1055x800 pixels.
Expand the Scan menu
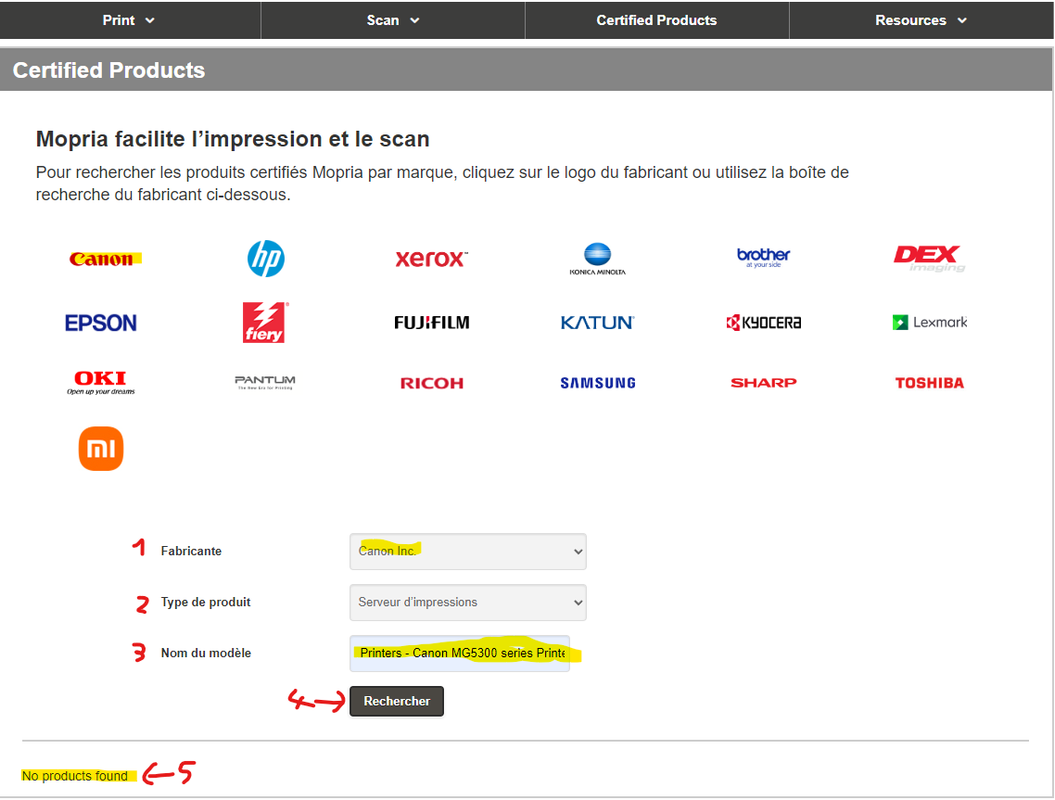pos(393,20)
